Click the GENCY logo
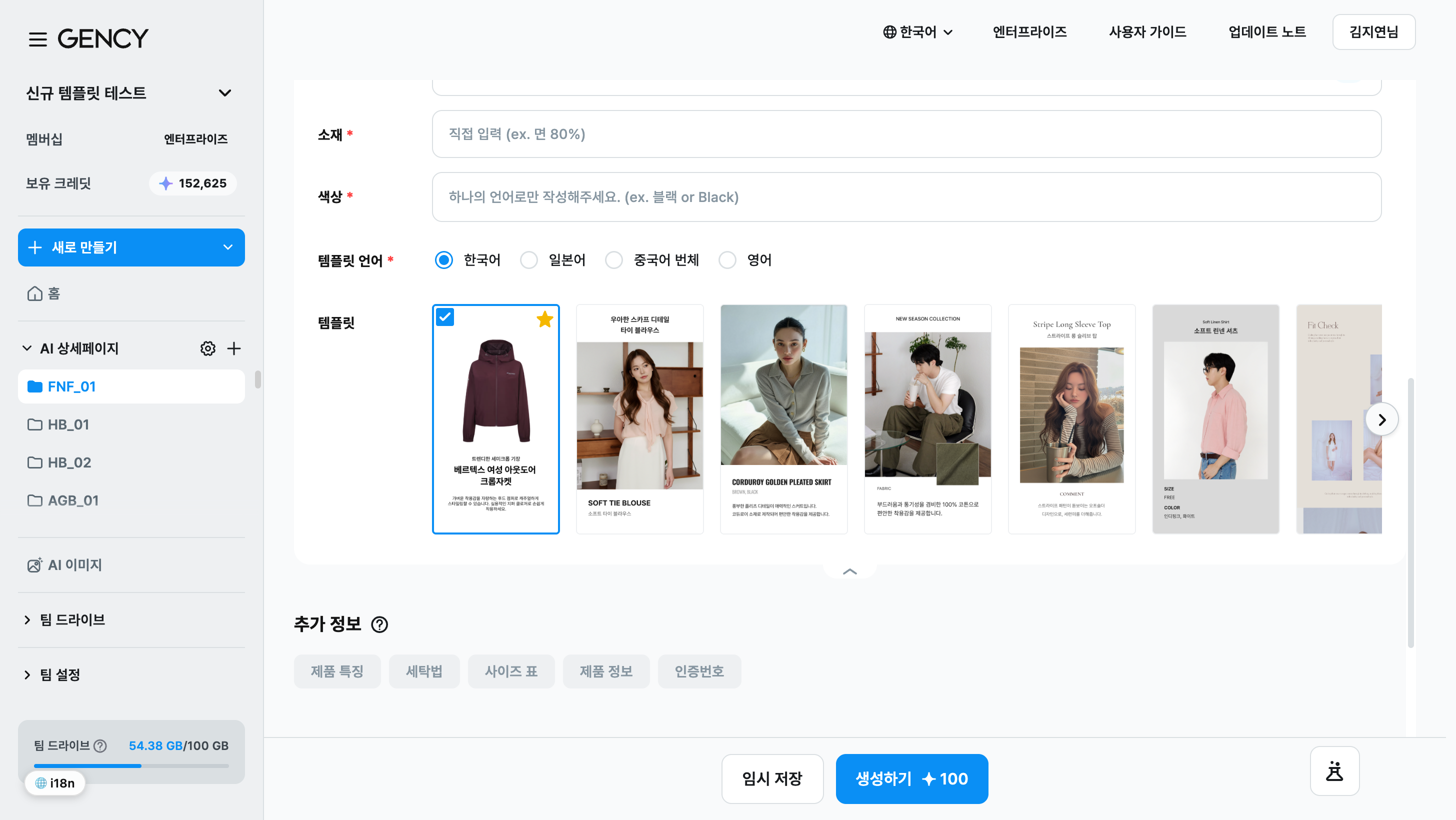Screen dimensions: 1456x820 pyautogui.click(x=103, y=38)
